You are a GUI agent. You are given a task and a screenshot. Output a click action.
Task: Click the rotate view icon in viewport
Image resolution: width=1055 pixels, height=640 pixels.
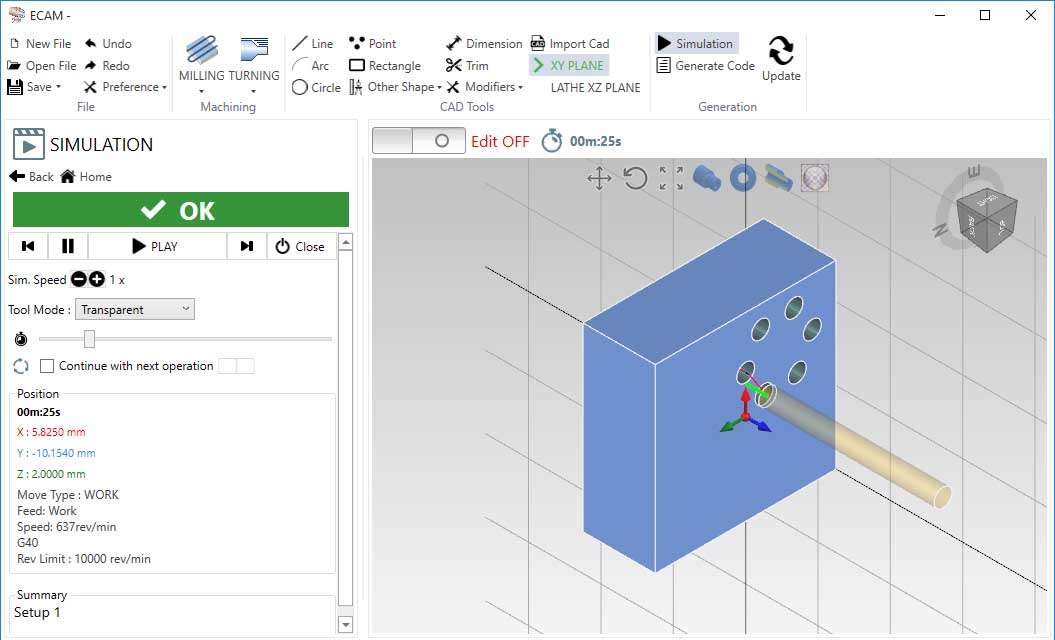tap(635, 179)
